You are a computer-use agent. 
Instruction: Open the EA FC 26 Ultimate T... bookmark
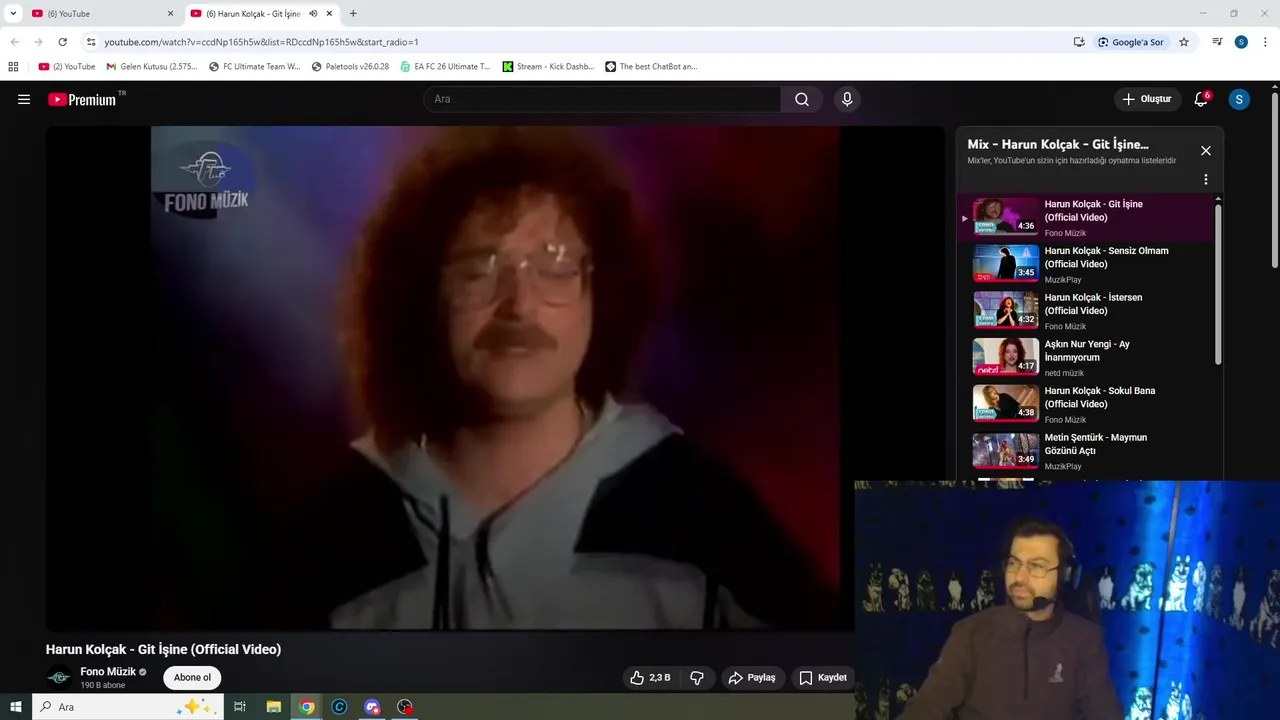tap(445, 67)
